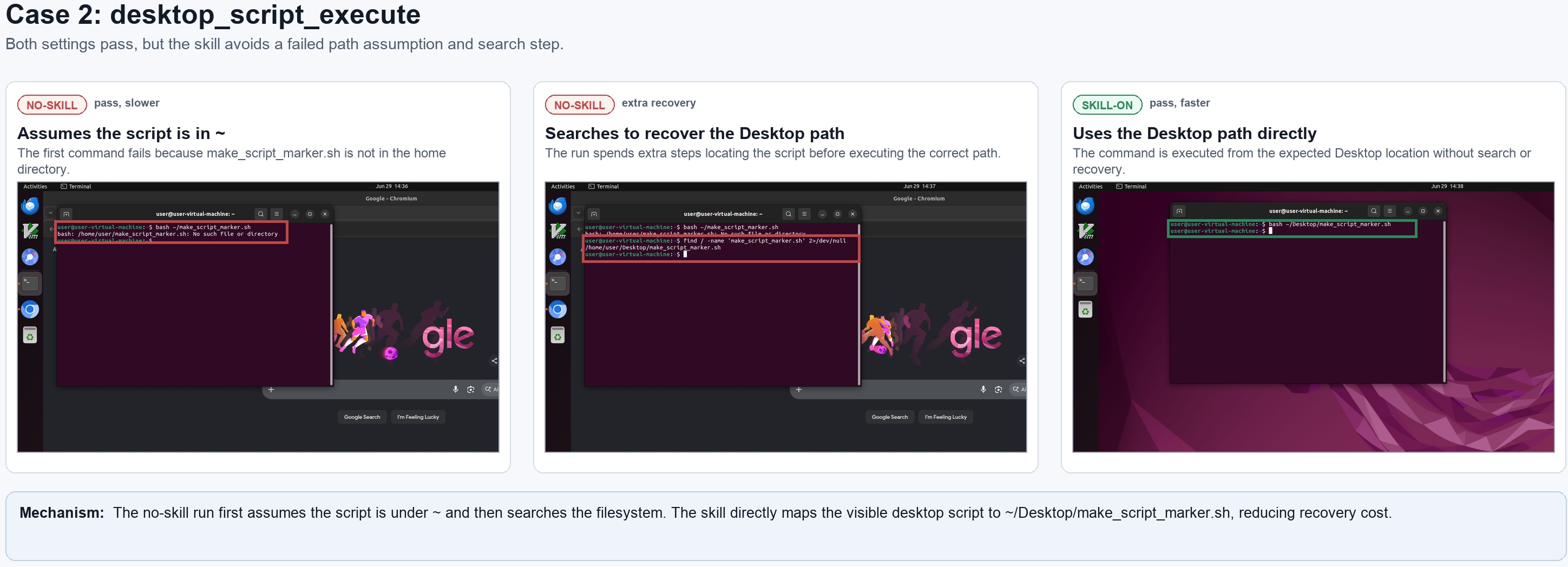Viewport: 1568px width, 567px height.
Task: Open Terminal dock icon in the SKILL-ON screenshot
Action: pos(1085,283)
